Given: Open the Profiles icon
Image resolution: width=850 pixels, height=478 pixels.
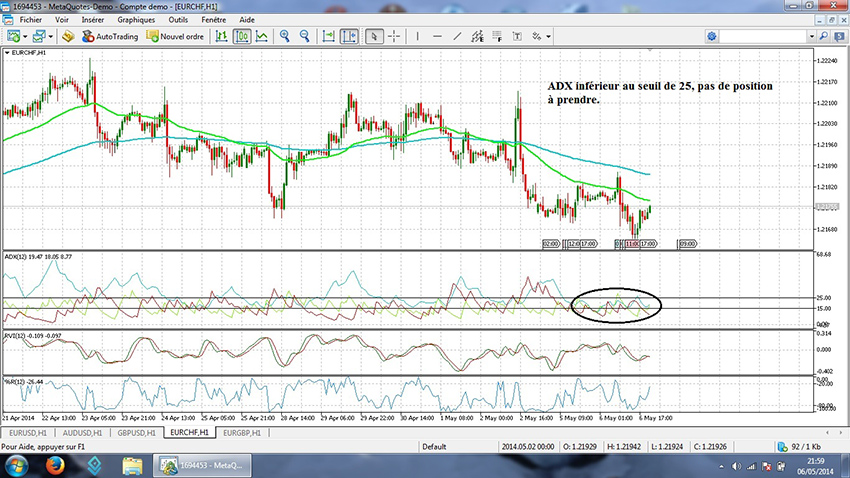Looking at the screenshot, I should [38, 36].
